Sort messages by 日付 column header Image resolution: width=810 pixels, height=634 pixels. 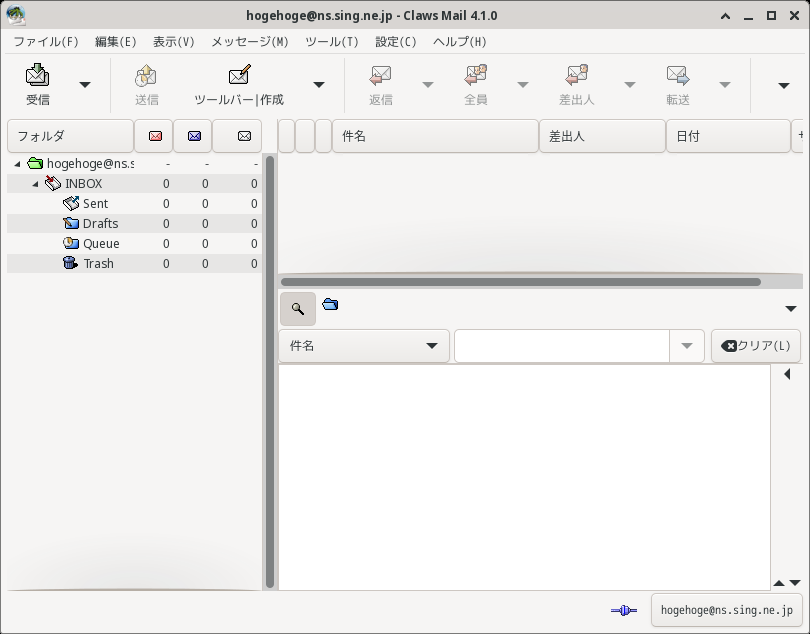tap(728, 136)
